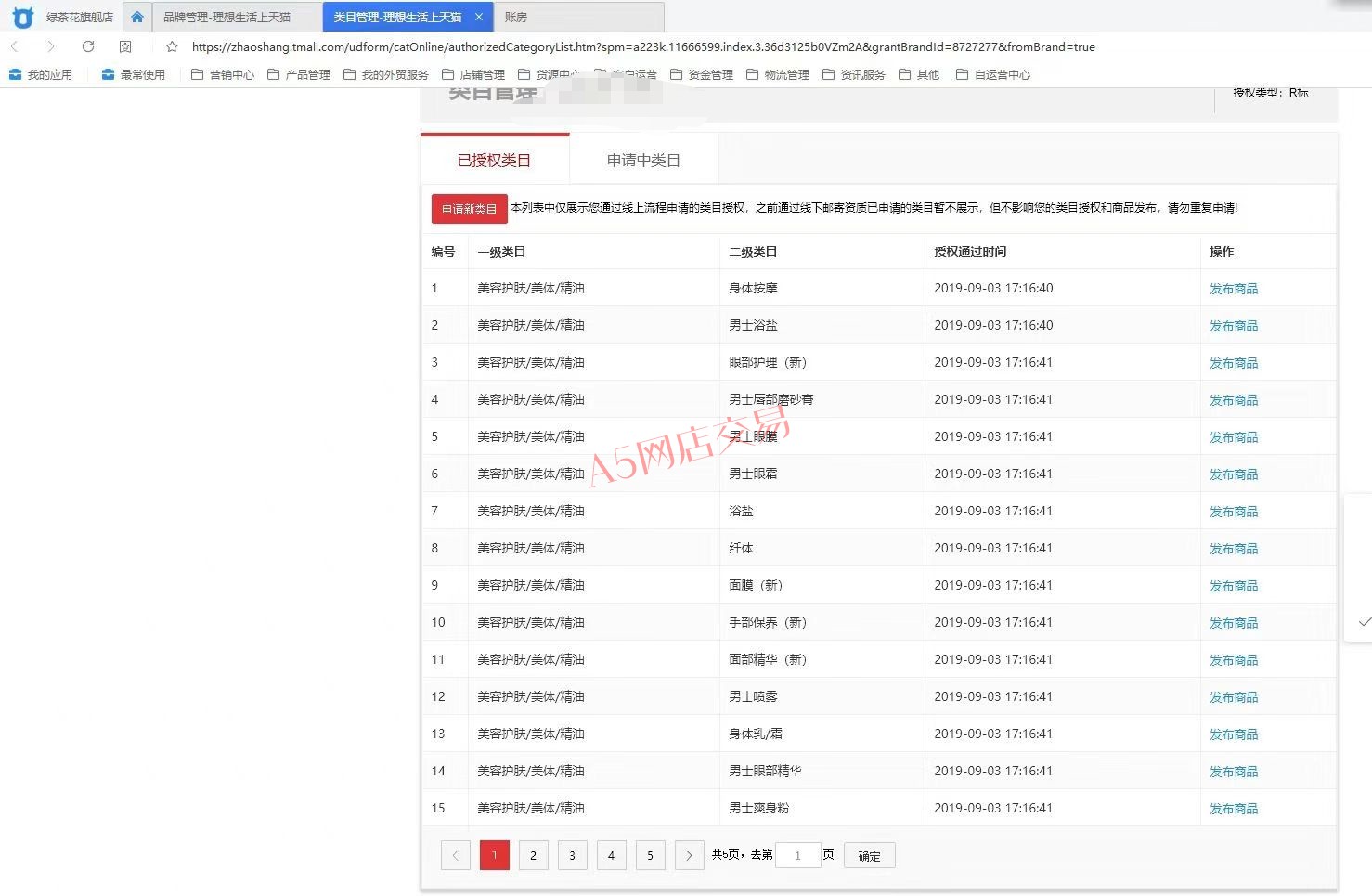The image size is (1372, 896).
Task: Click the browser home icon tab
Action: pyautogui.click(x=137, y=17)
